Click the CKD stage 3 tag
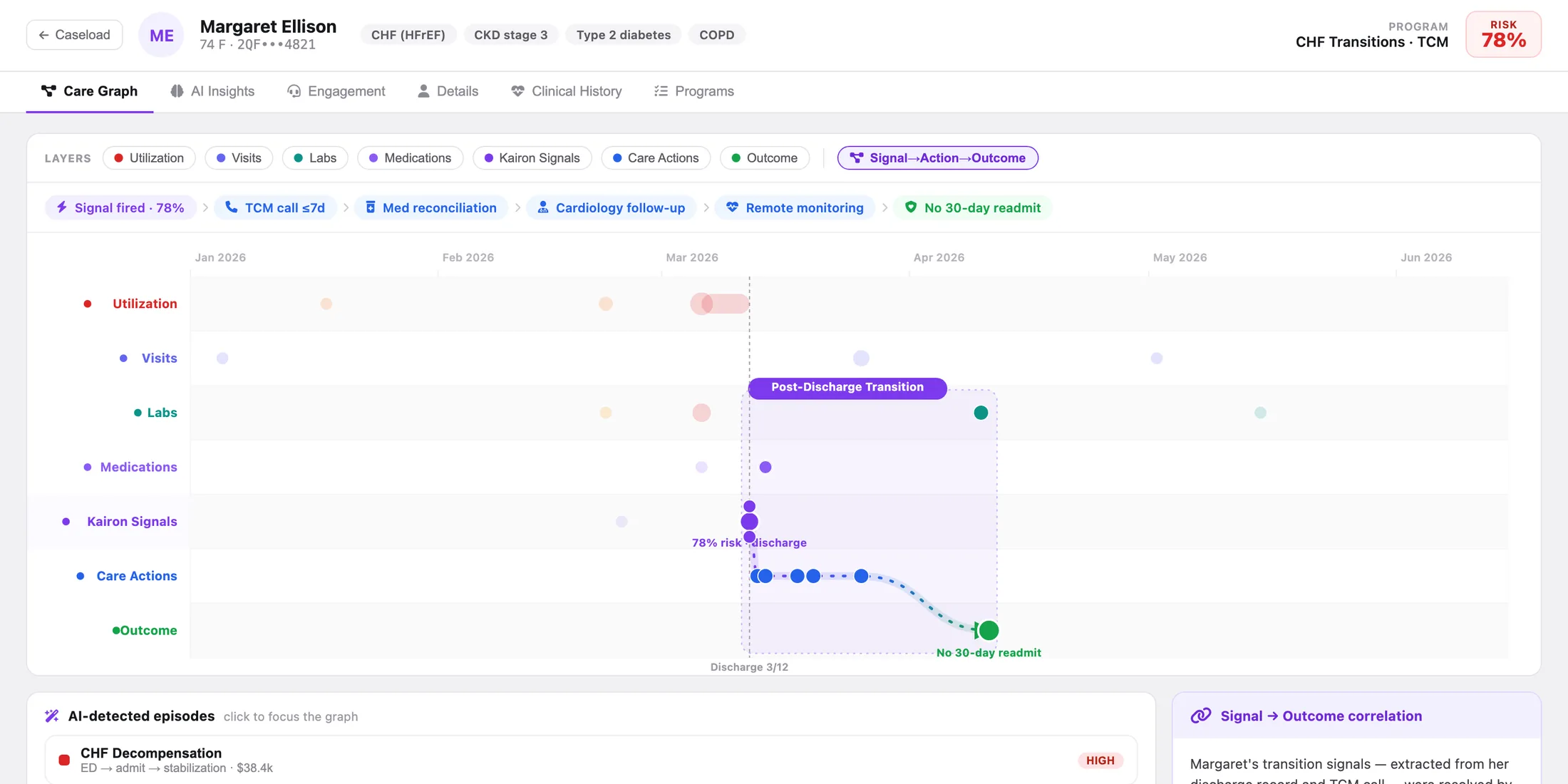The height and width of the screenshot is (784, 1568). (x=511, y=35)
